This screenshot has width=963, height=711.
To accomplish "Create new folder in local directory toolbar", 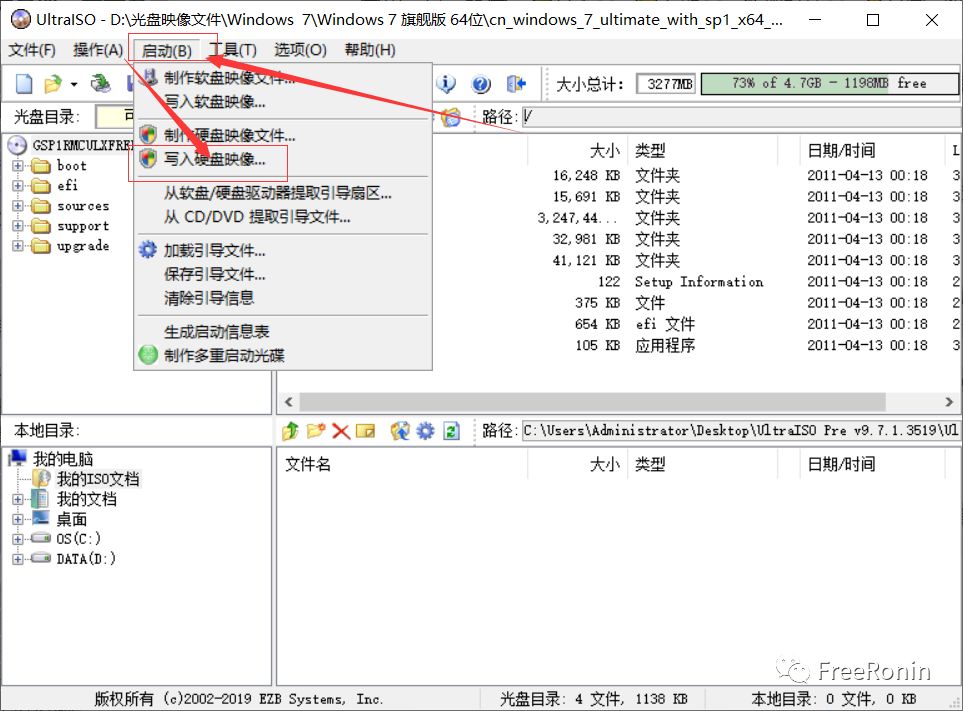I will click(x=316, y=431).
